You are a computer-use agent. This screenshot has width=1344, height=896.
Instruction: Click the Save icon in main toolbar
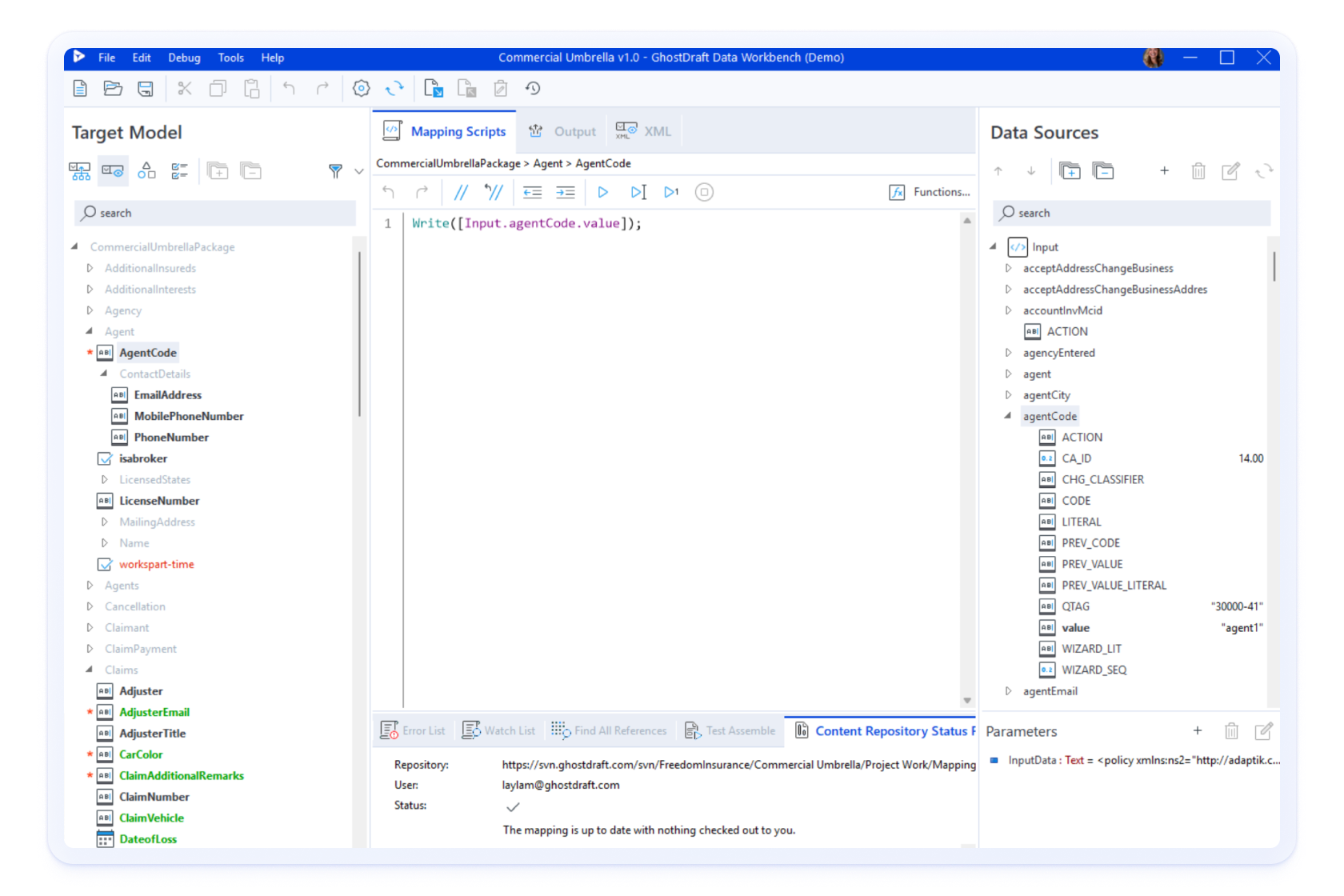point(146,88)
